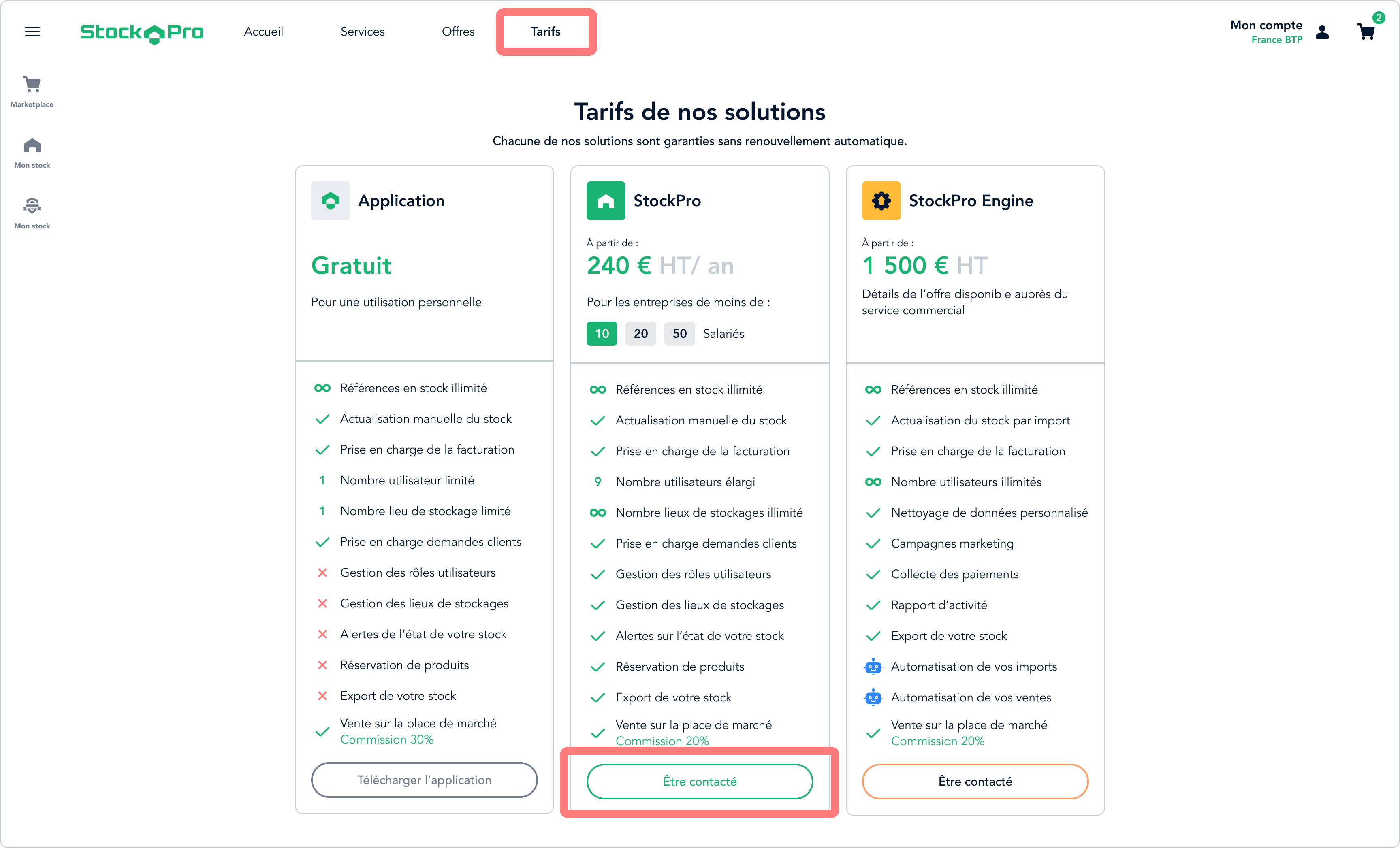
Task: Click the user profile icon
Action: tap(1322, 32)
